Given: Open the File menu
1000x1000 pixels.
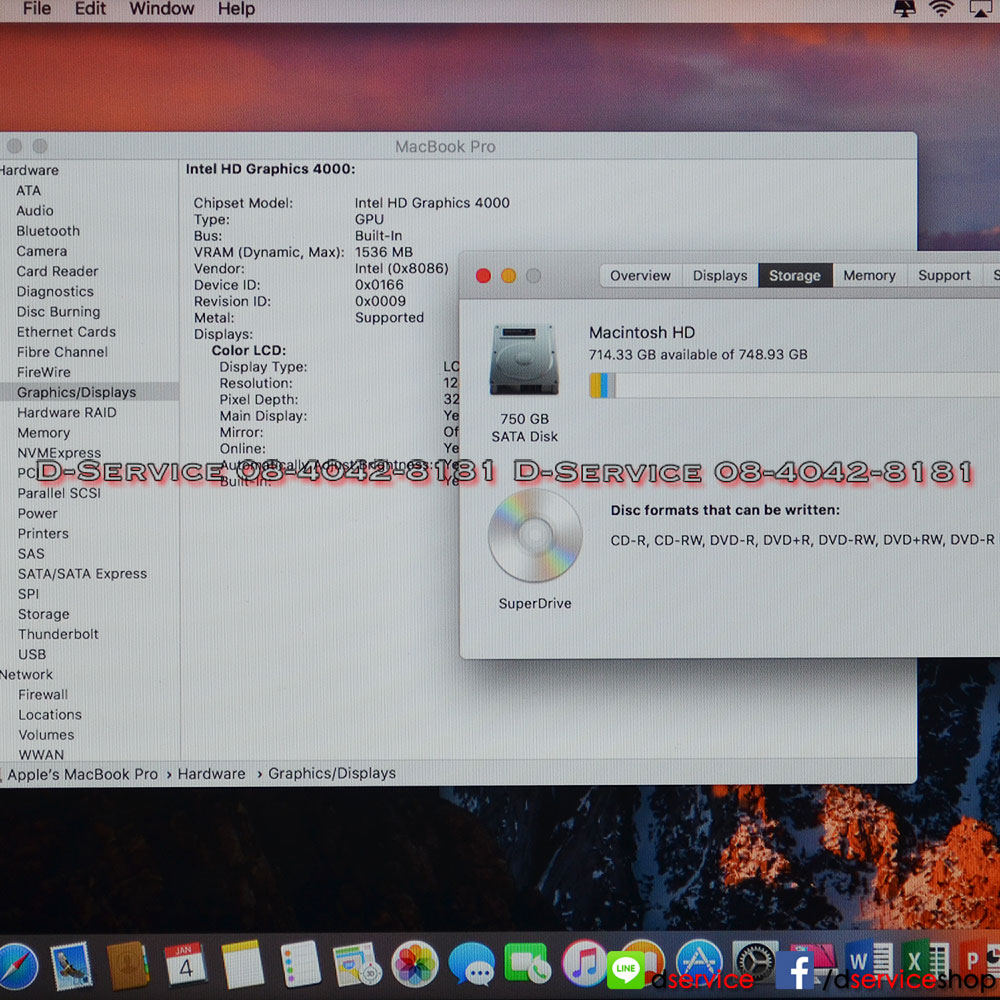Looking at the screenshot, I should click(37, 9).
